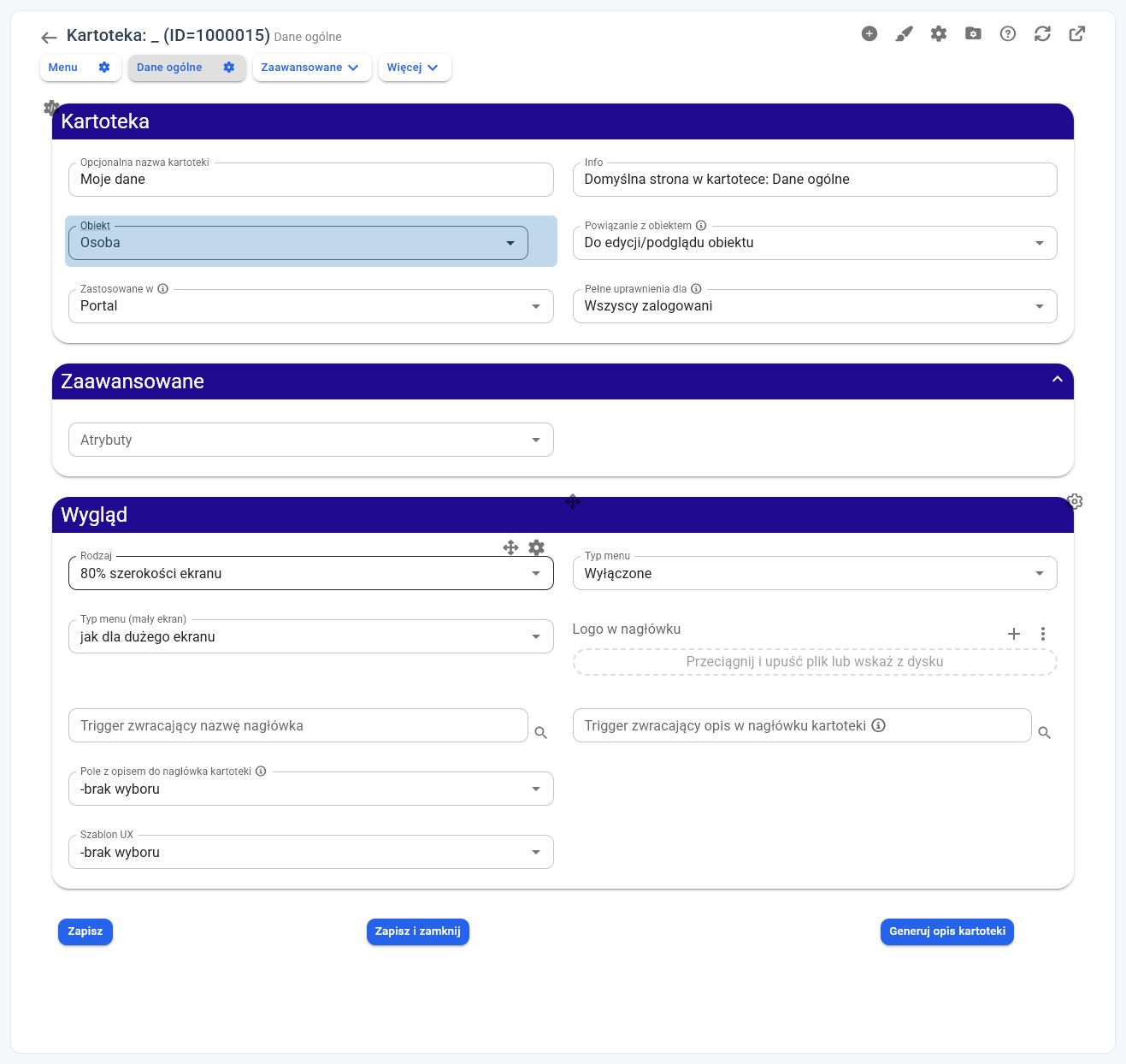
Task: Open the Powiązanie z obiektem dropdown
Action: 815,243
